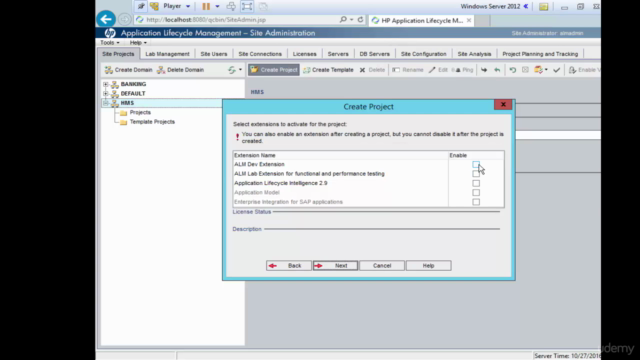Send Ctrl+Alt+Del to the VM
This screenshot has height=360, width=640.
(x=231, y=6)
